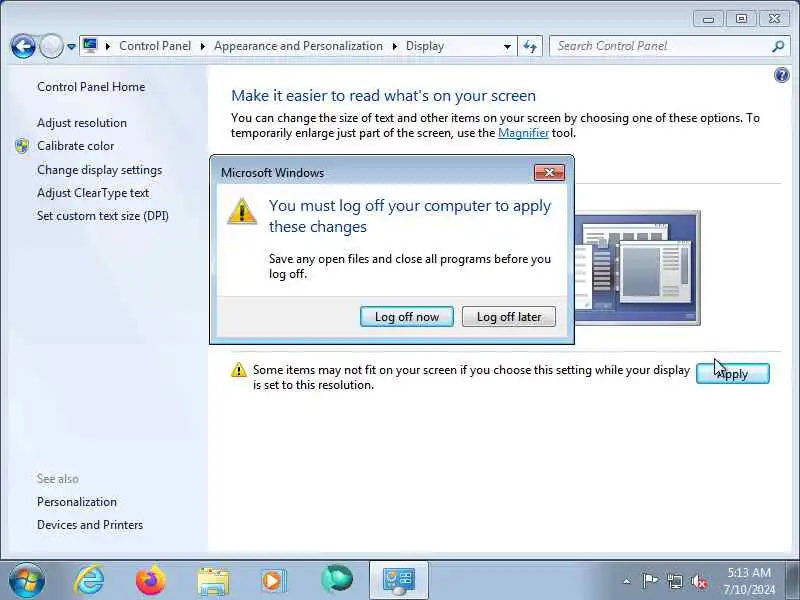This screenshot has width=800, height=600.
Task: Maximize the Control Panel window
Action: pyautogui.click(x=741, y=19)
